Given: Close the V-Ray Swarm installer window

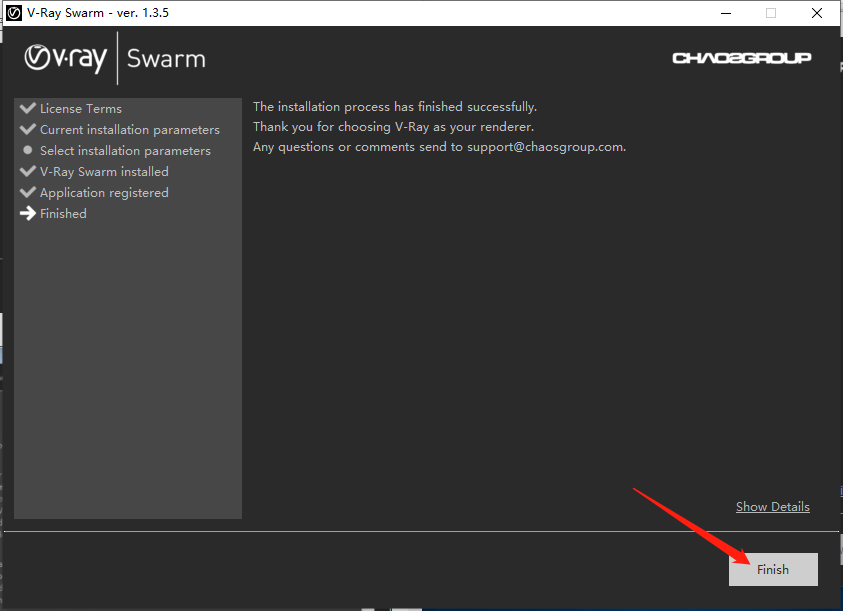Looking at the screenshot, I should pyautogui.click(x=817, y=13).
